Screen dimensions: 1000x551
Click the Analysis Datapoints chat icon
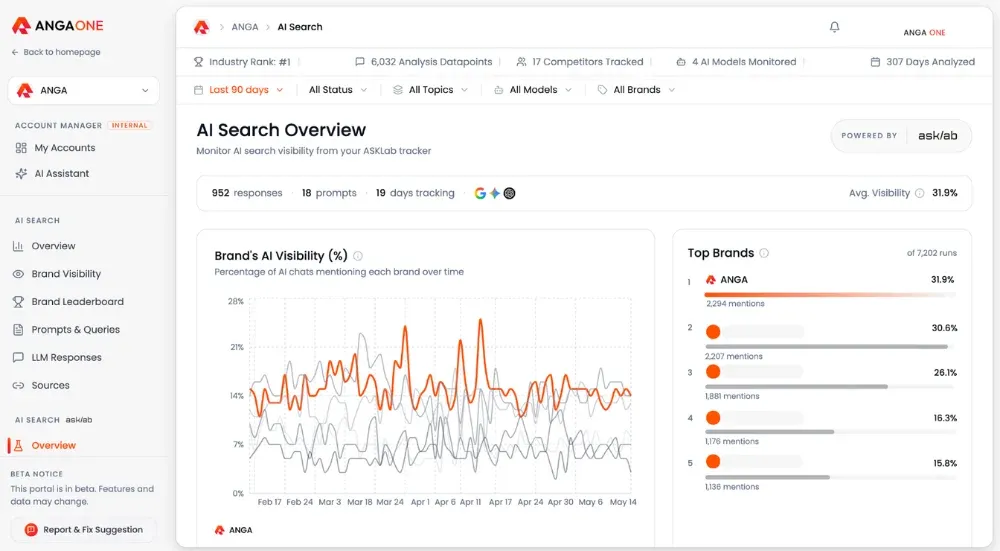pyautogui.click(x=360, y=62)
